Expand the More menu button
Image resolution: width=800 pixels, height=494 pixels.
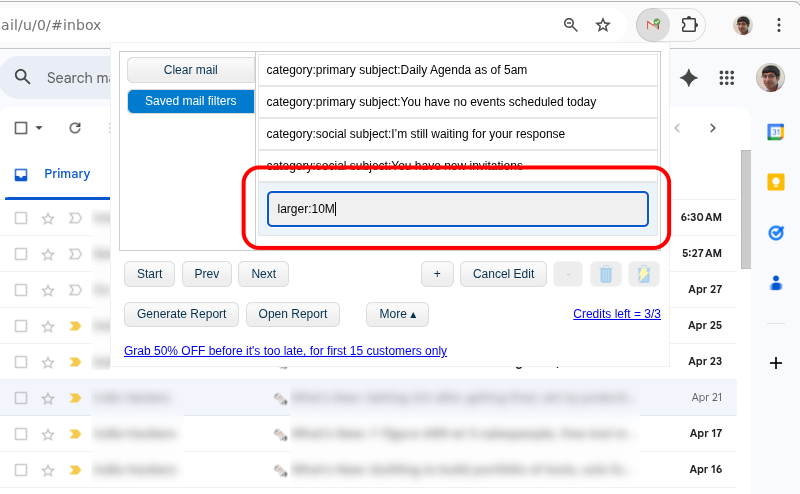[397, 314]
